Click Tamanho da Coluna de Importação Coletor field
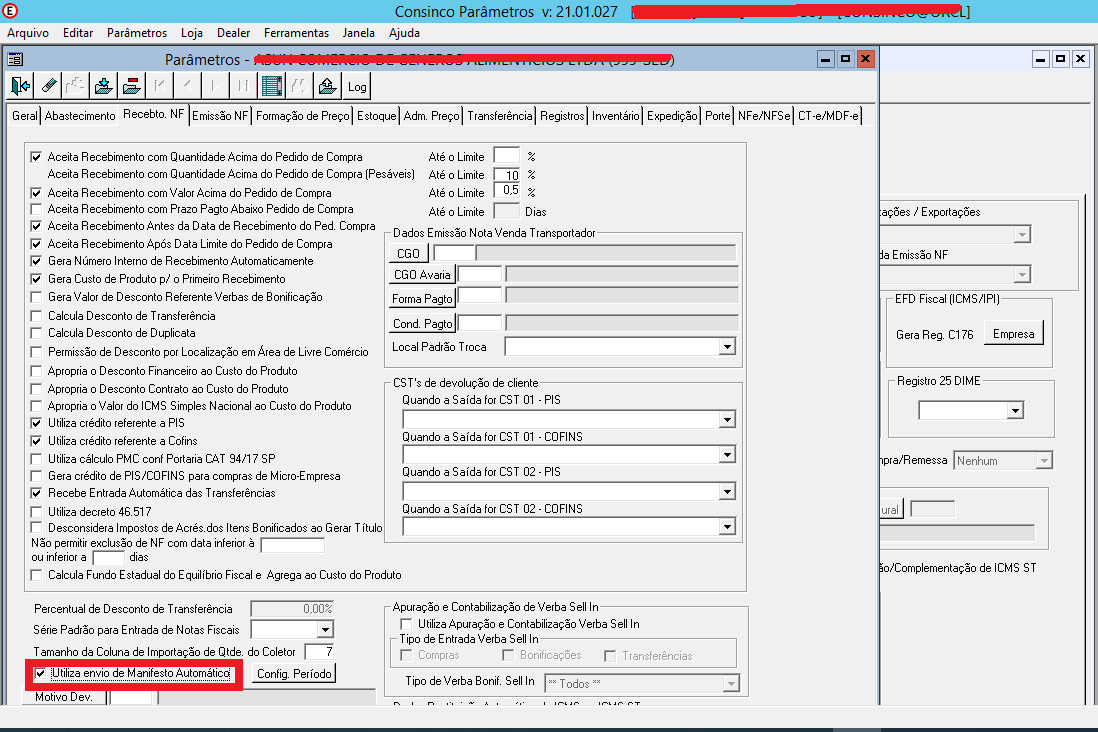The height and width of the screenshot is (732, 1098). click(x=319, y=652)
